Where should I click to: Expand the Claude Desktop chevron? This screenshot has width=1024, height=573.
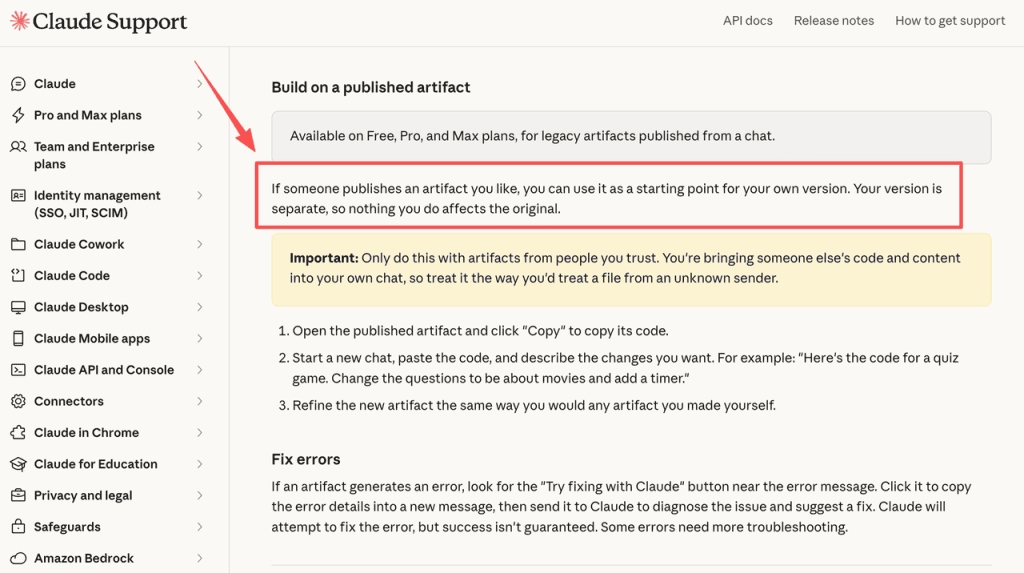click(200, 307)
